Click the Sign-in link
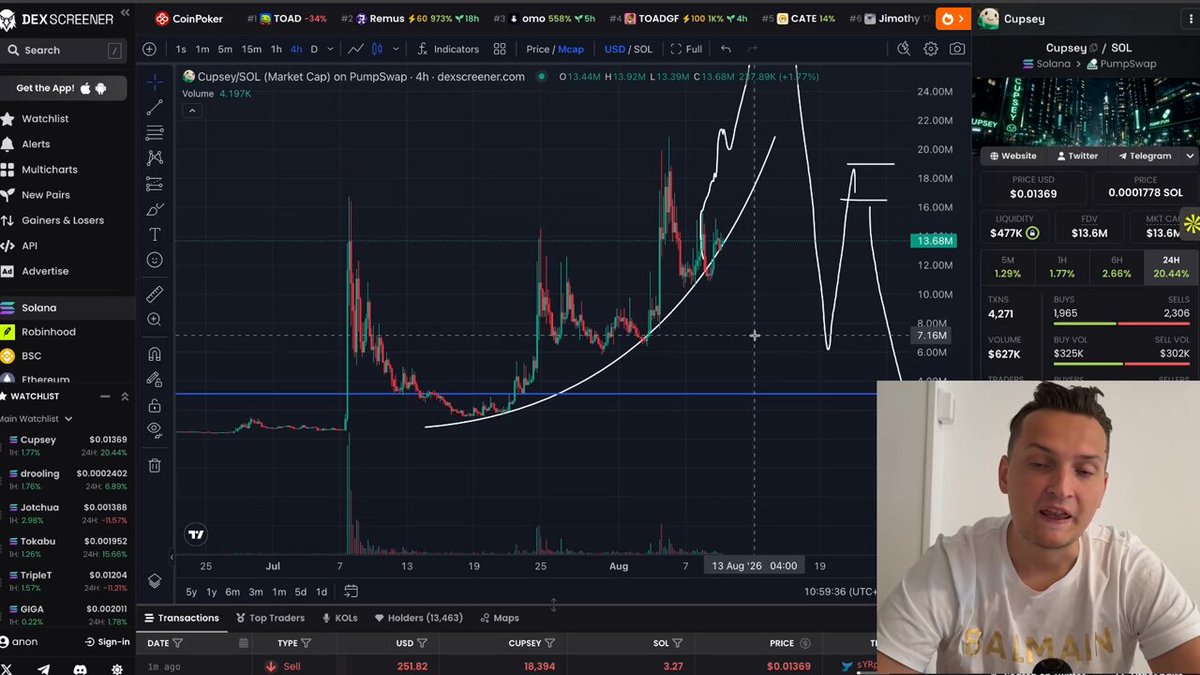 pyautogui.click(x=107, y=642)
